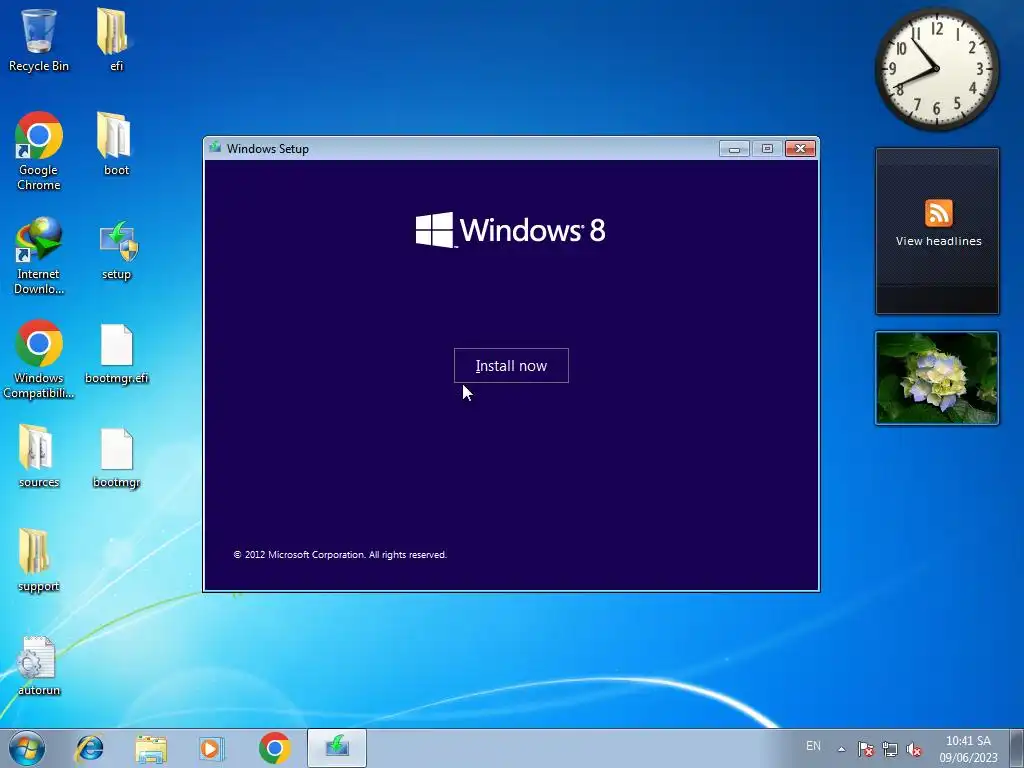Open Windows Media Player from taskbar
Image resolution: width=1024 pixels, height=768 pixels.
[x=212, y=748]
